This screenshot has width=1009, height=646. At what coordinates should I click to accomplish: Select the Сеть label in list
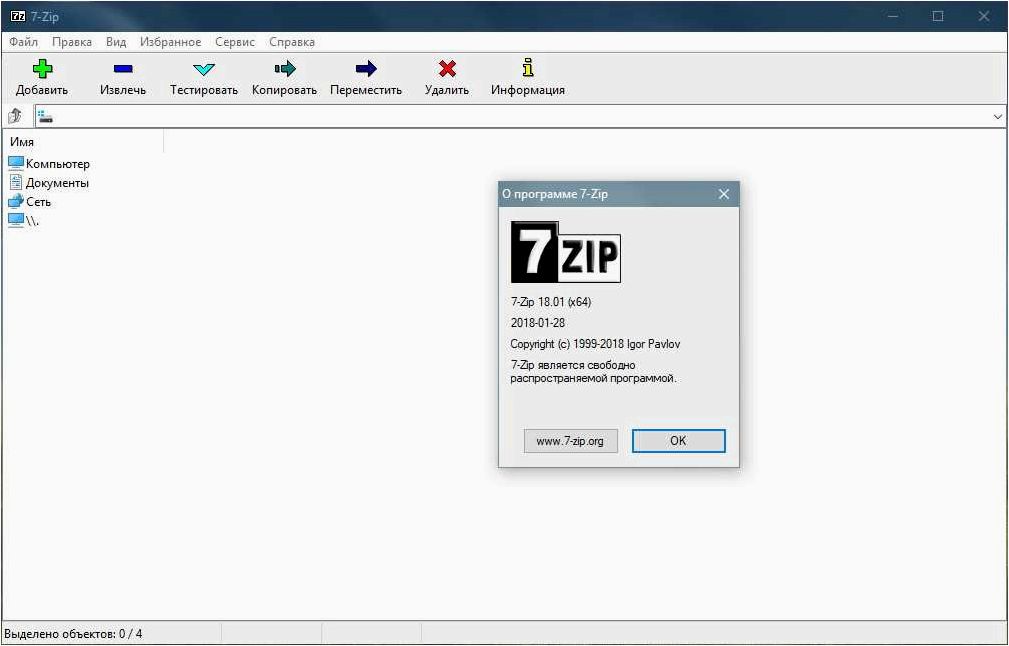pyautogui.click(x=39, y=202)
